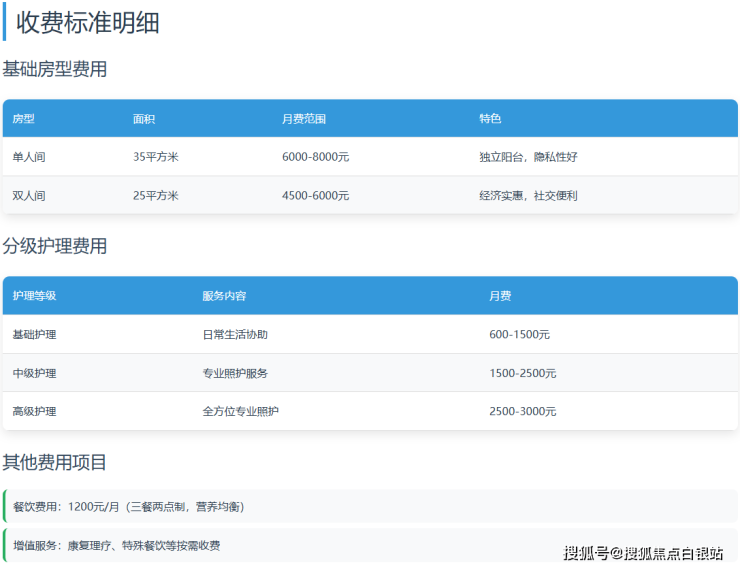This screenshot has width=740, height=569.
Task: Click the 增值服务 fee item
Action: [116, 545]
